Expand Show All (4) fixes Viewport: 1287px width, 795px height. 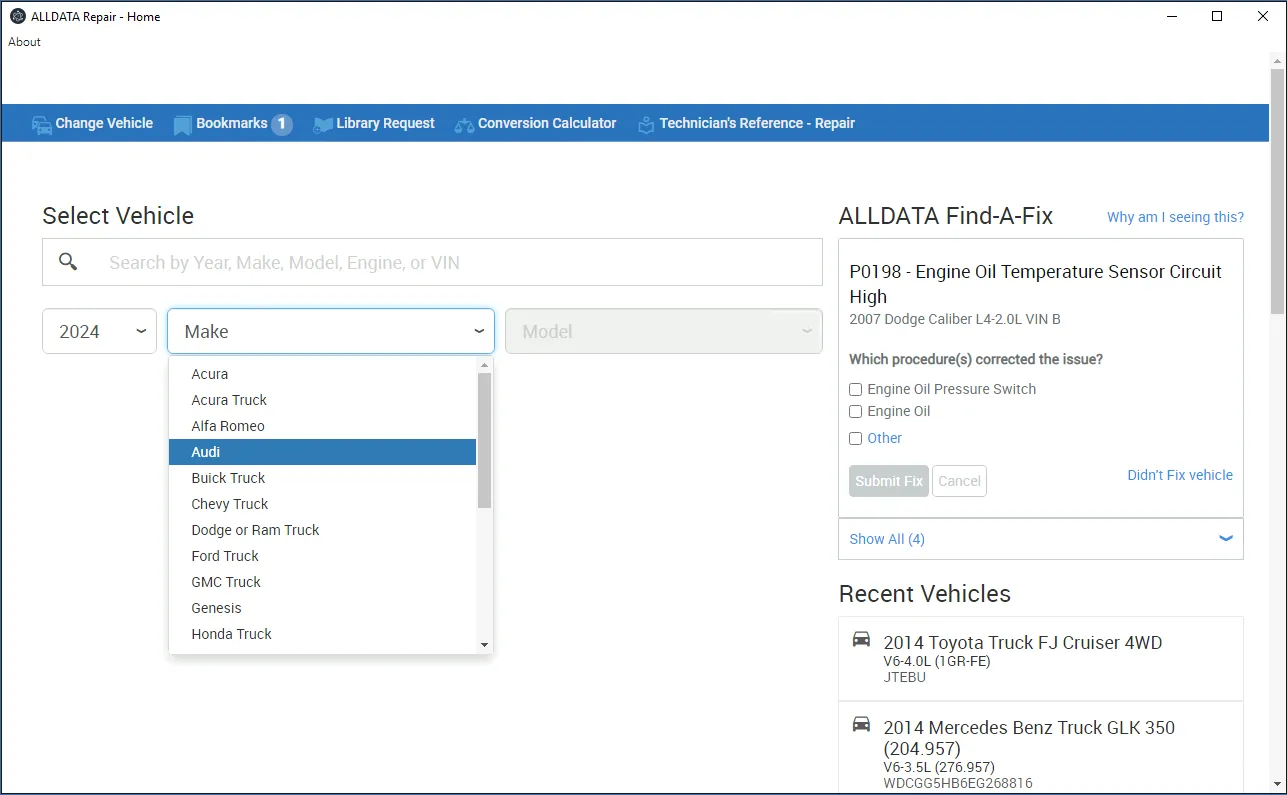tap(1041, 539)
